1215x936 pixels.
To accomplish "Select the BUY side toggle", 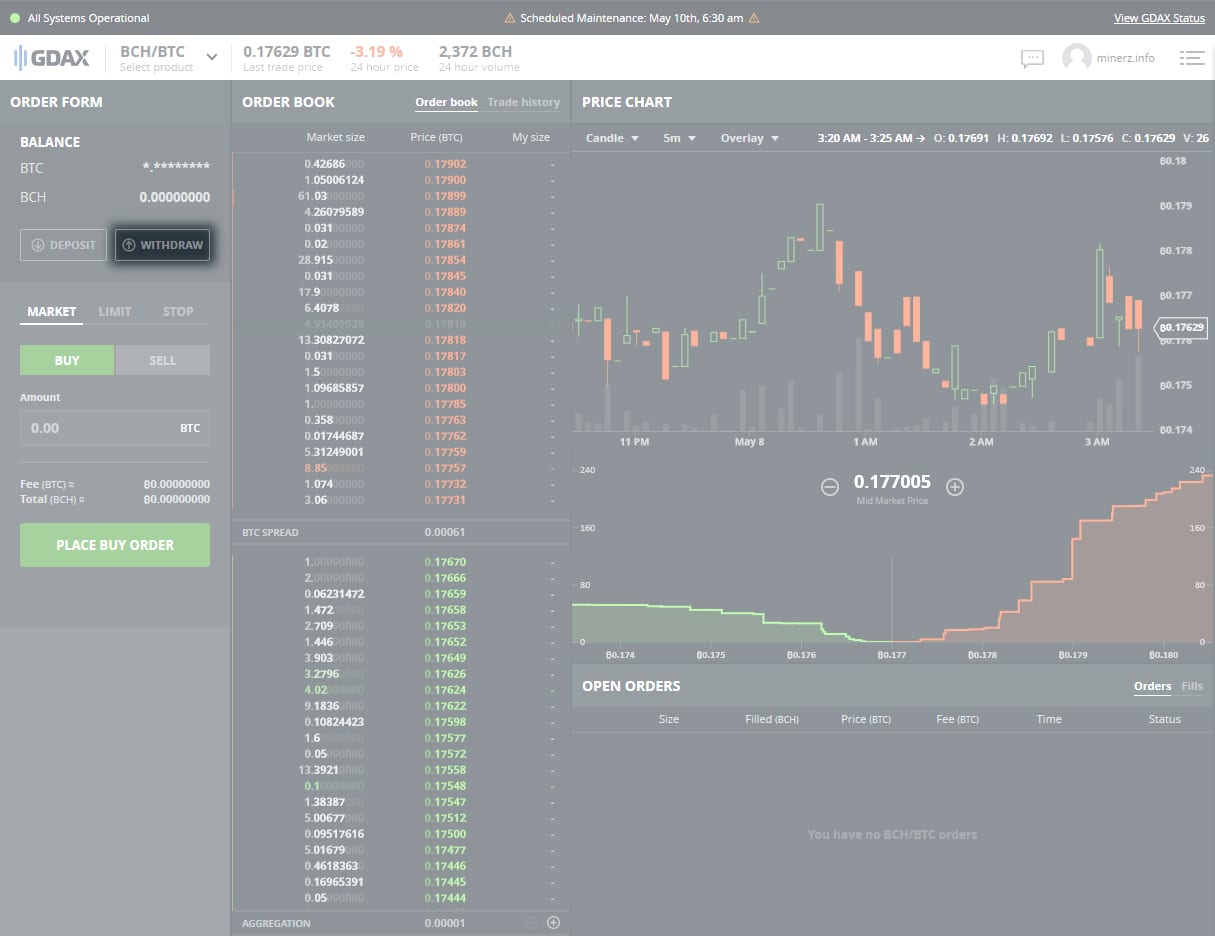I will click(x=67, y=360).
